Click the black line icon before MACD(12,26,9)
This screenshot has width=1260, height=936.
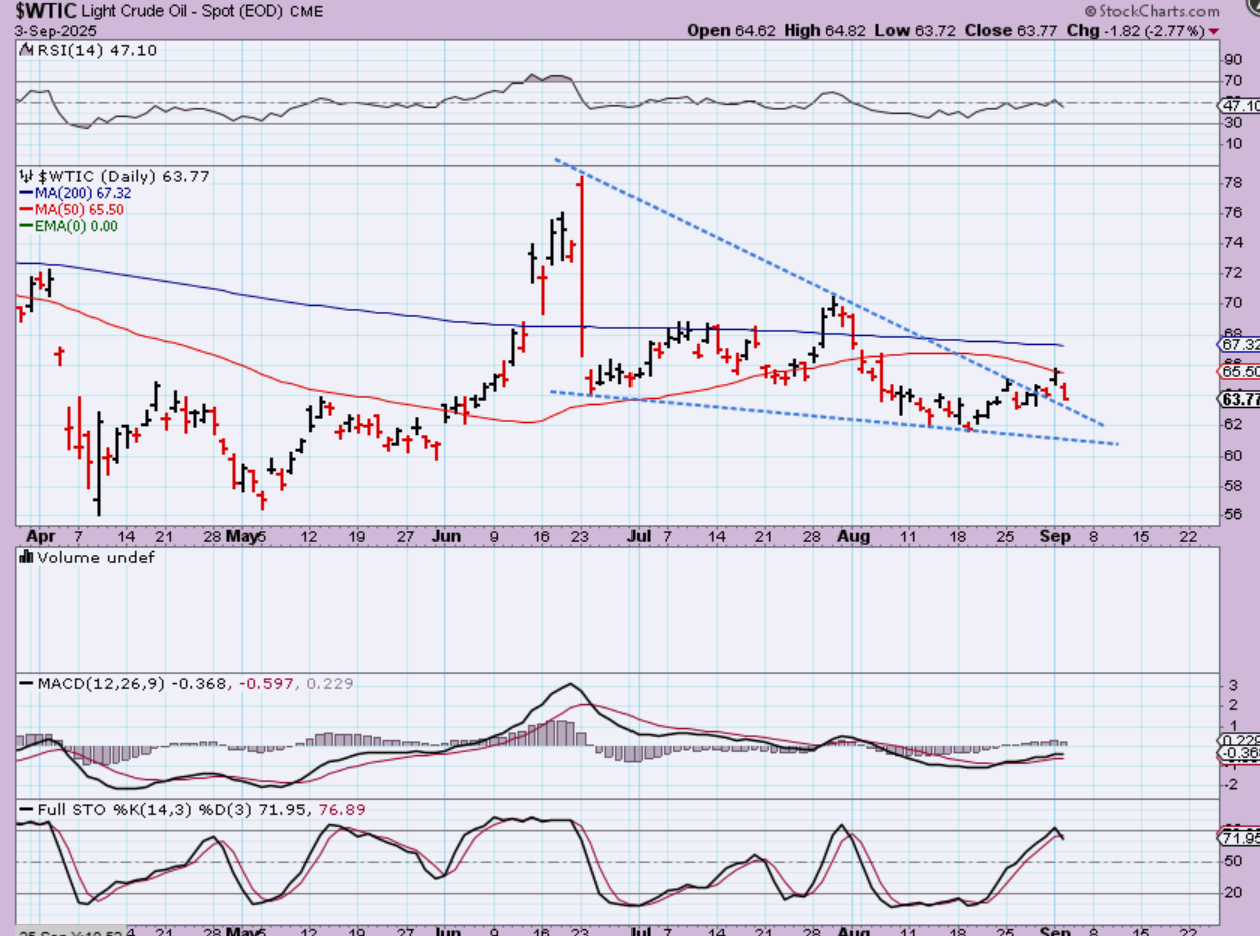pos(26,684)
